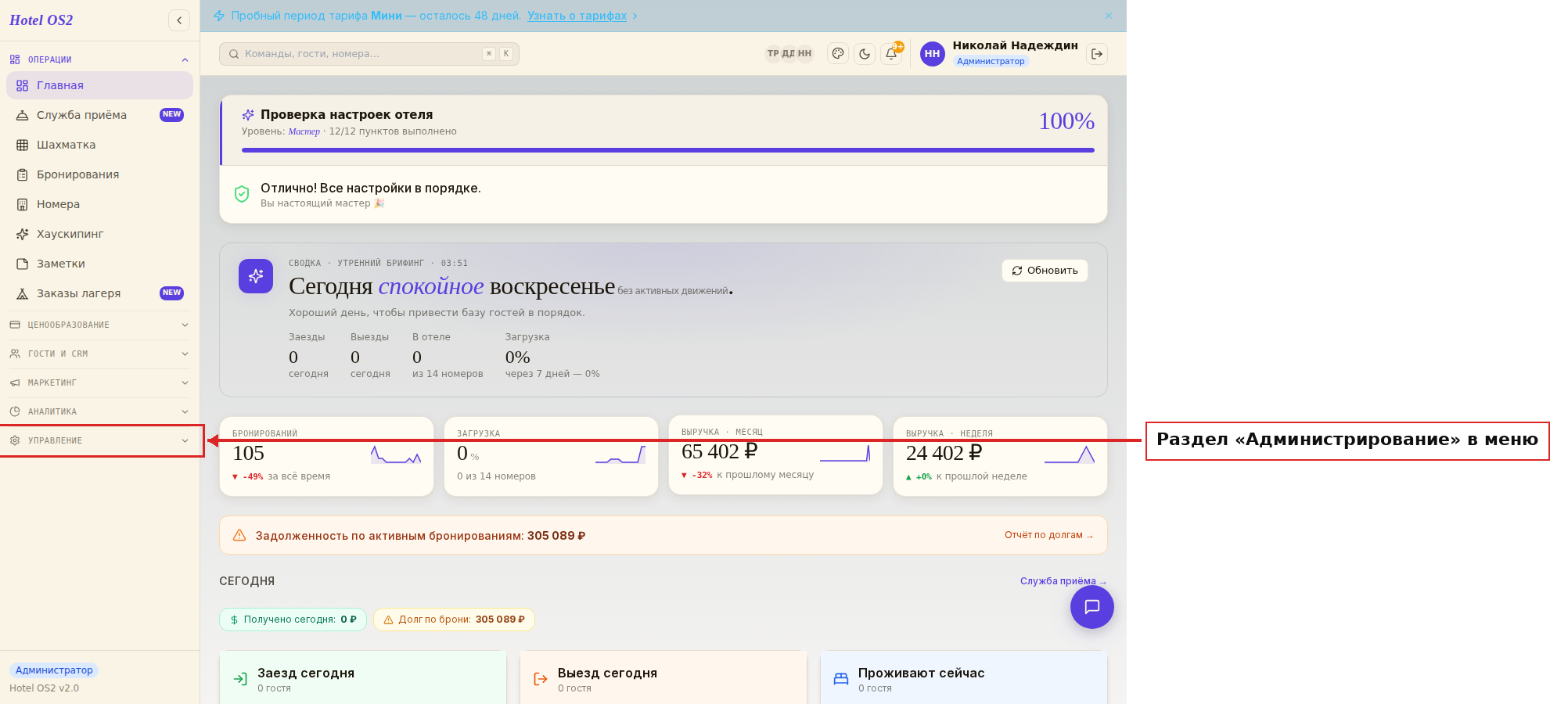Screen dimensions: 1568x704
Task: Expand the Ценообразование menu group
Action: click(99, 325)
